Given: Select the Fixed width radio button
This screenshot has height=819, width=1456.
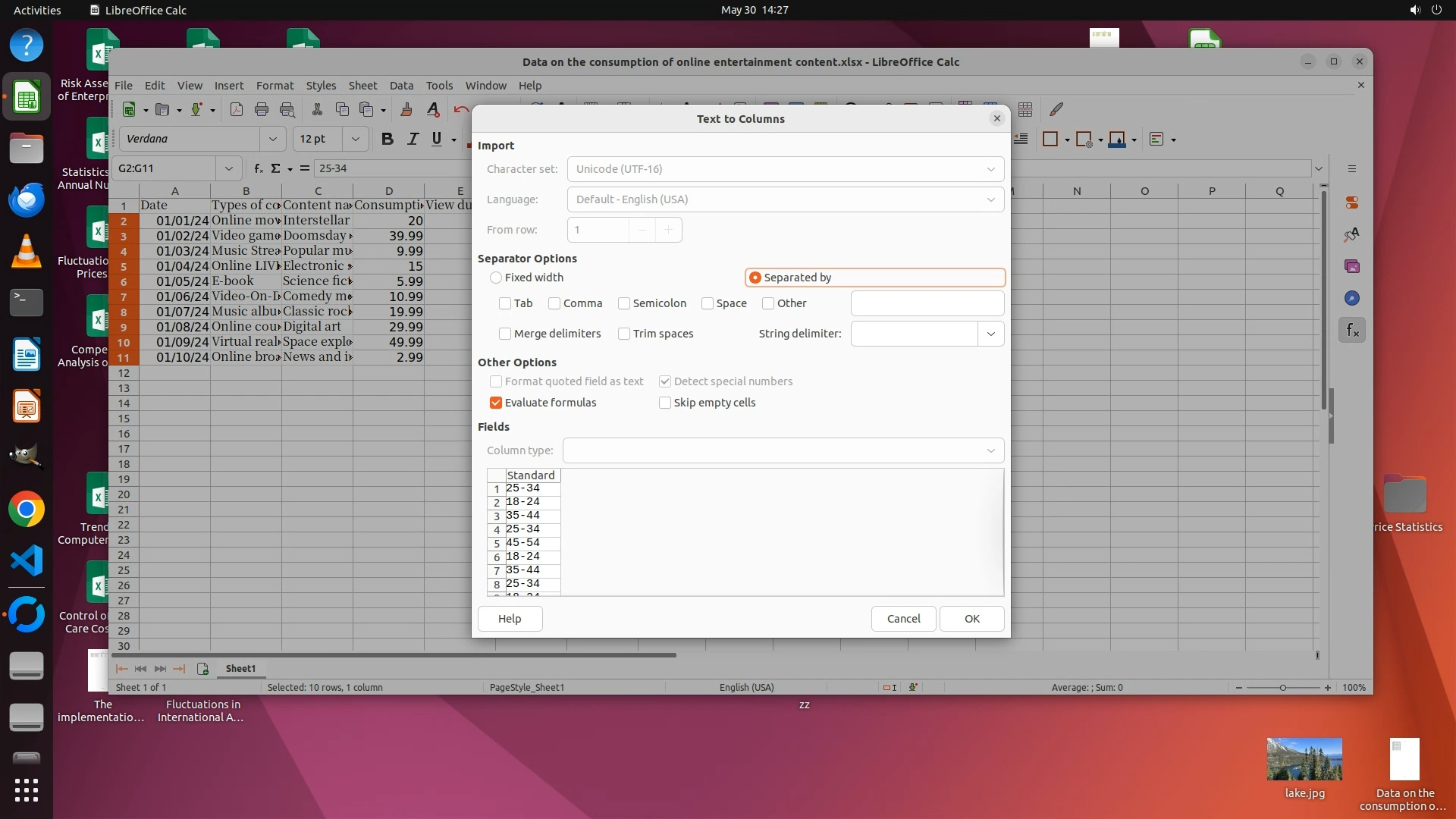Looking at the screenshot, I should click(x=496, y=278).
